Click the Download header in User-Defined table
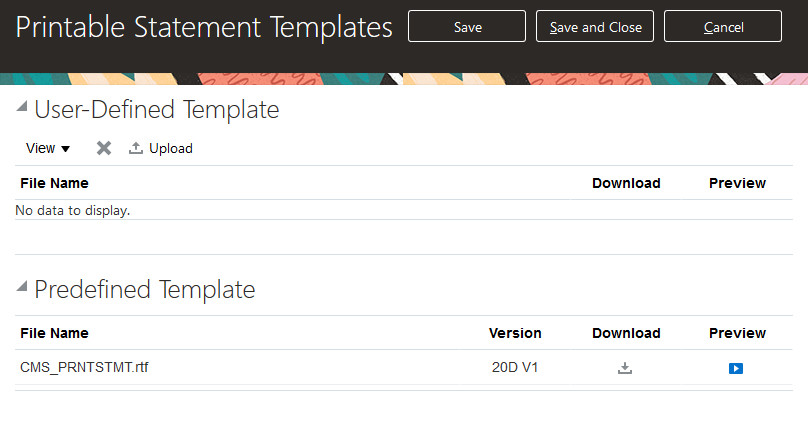 626,183
